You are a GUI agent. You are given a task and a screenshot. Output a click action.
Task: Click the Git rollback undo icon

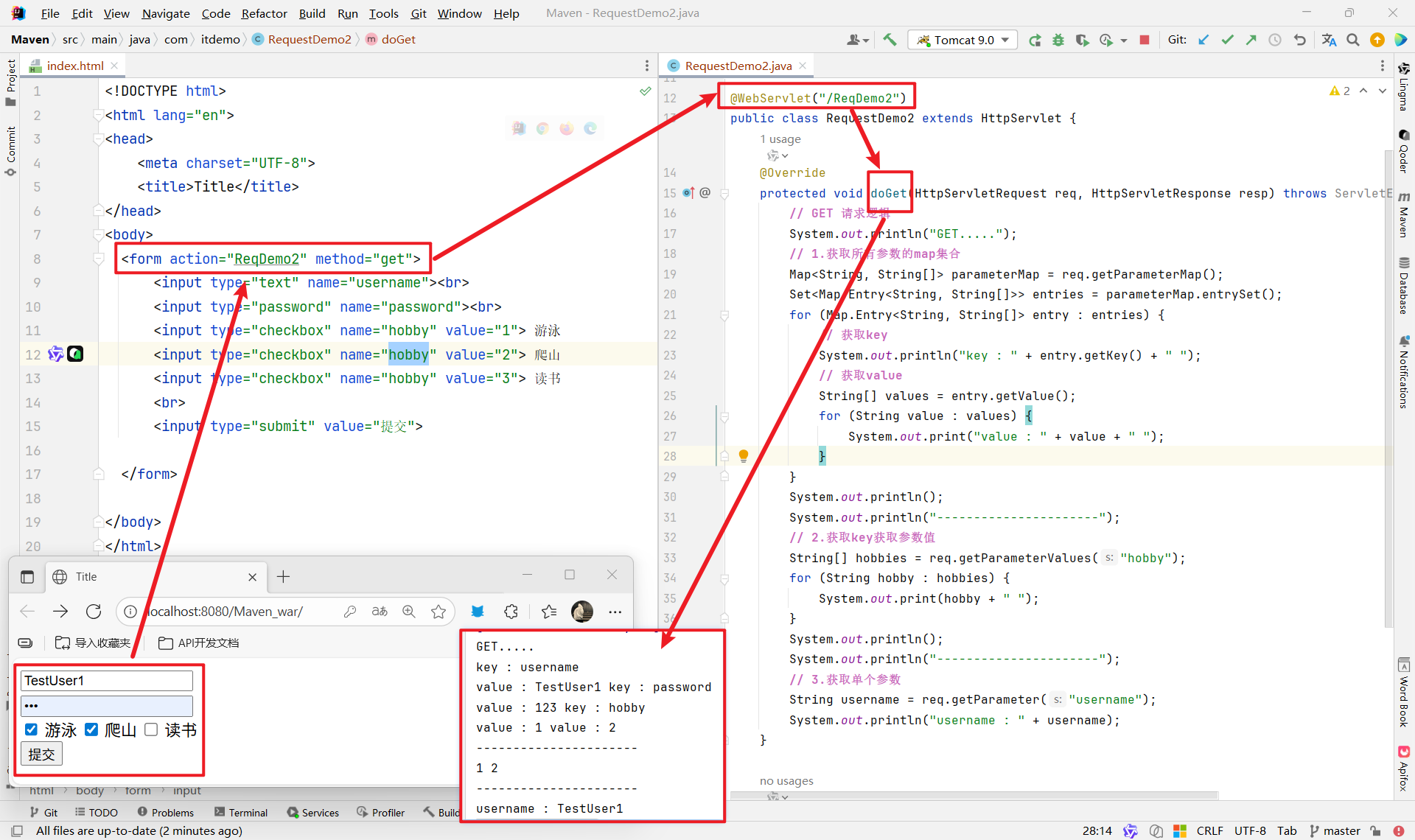click(x=1300, y=40)
